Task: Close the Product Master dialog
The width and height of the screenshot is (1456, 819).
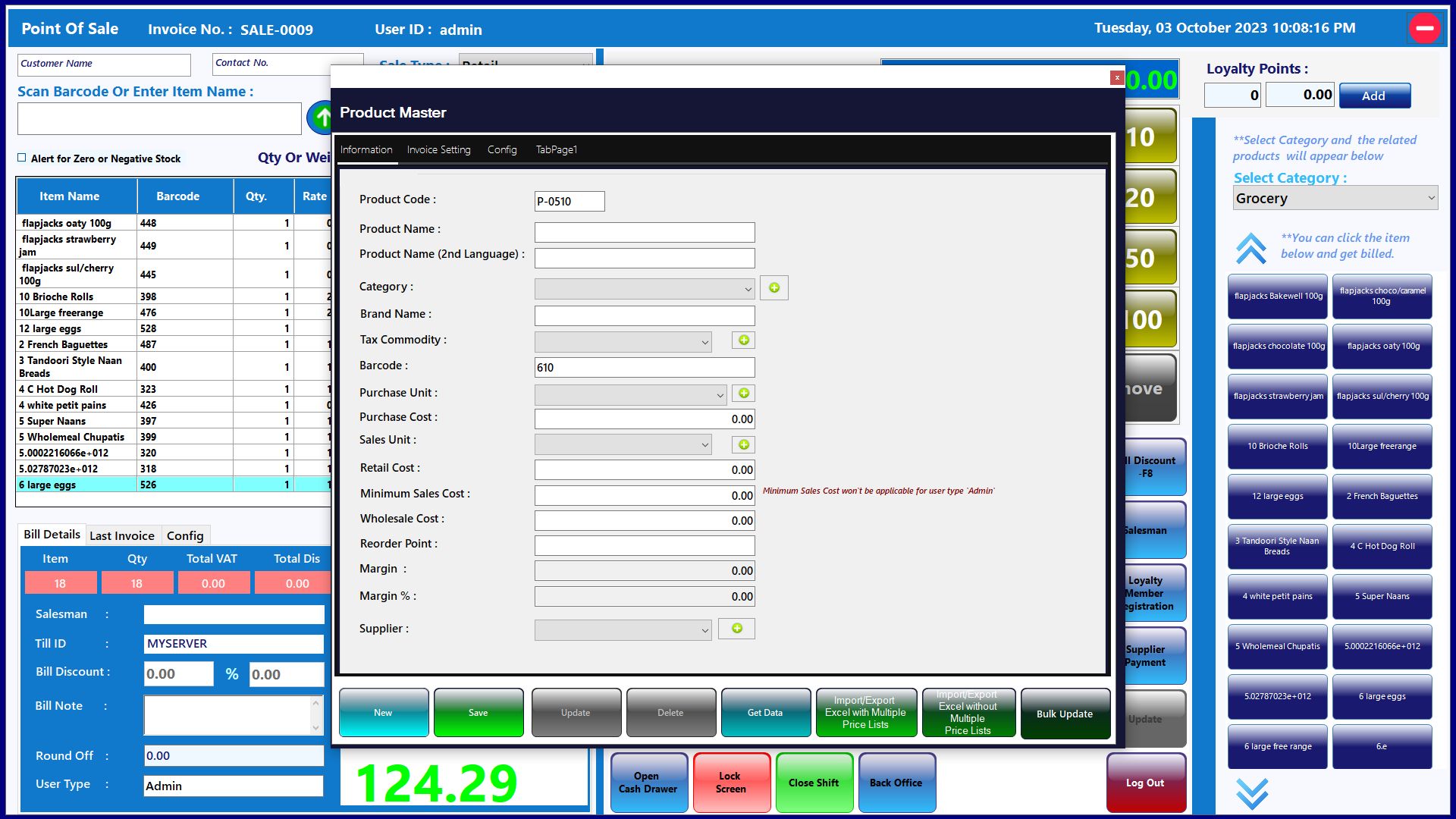Action: (x=1116, y=77)
